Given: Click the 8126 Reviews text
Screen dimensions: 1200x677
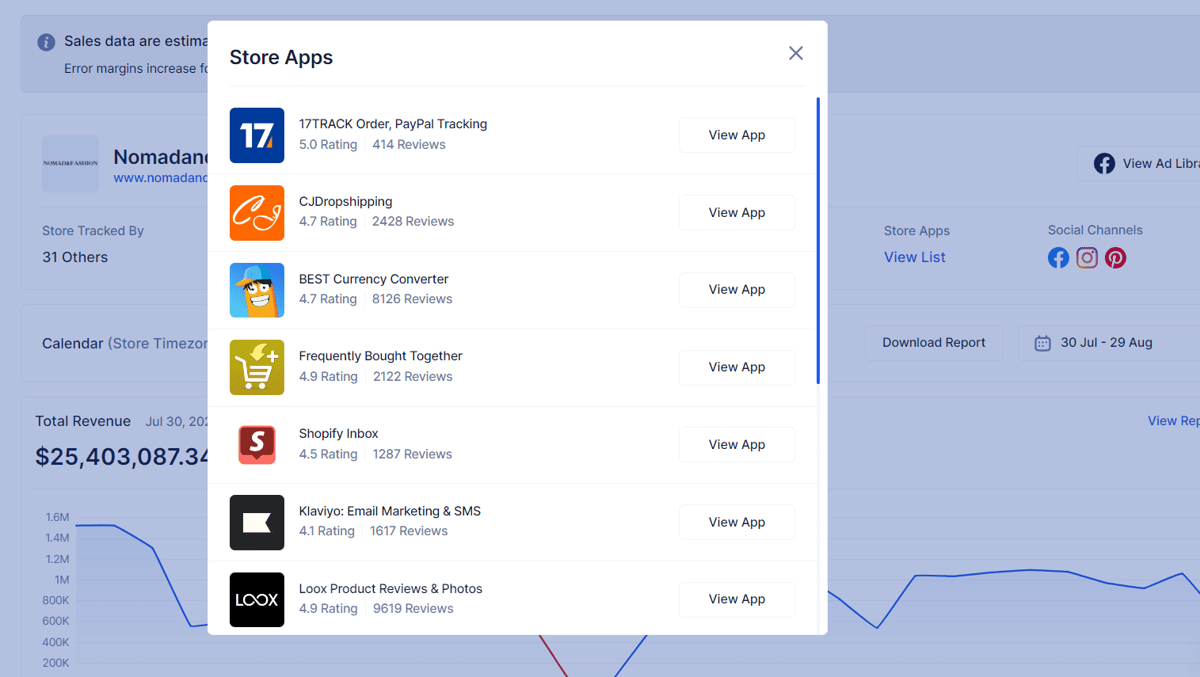Looking at the screenshot, I should [x=412, y=299].
